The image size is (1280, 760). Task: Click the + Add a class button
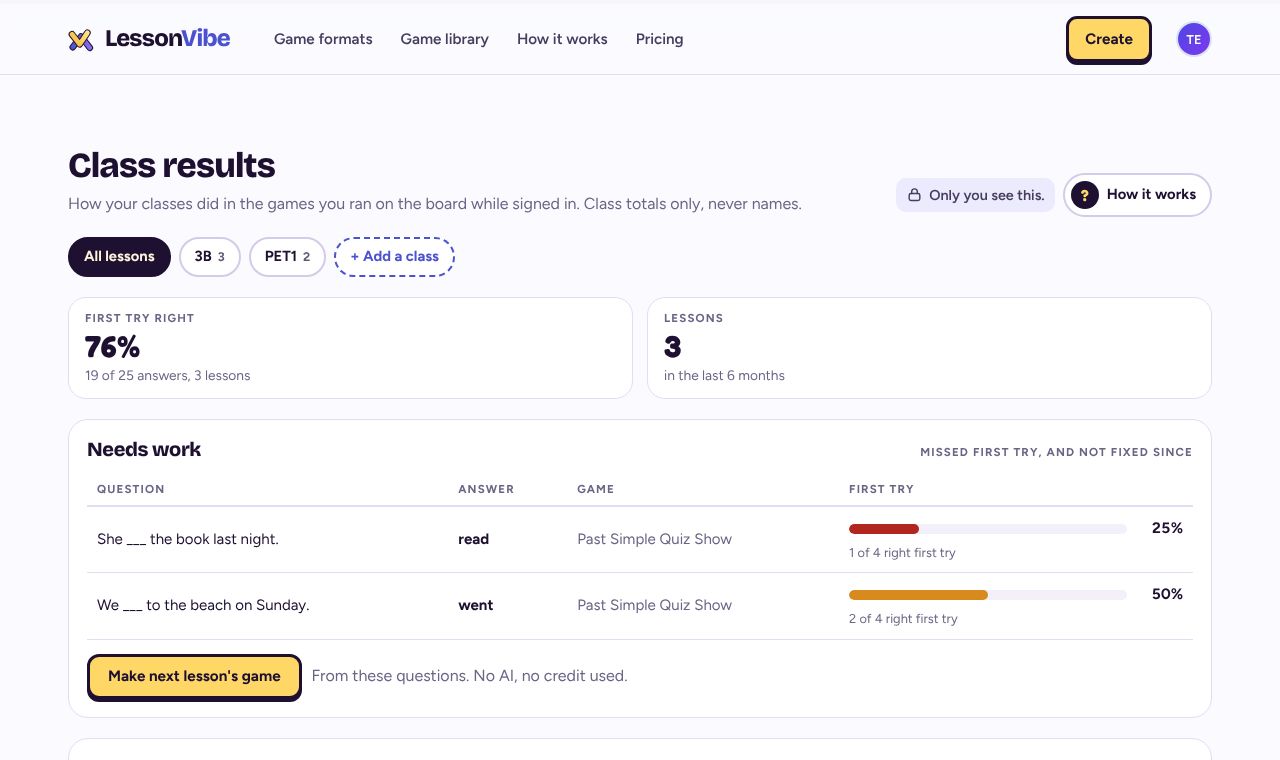(x=394, y=257)
